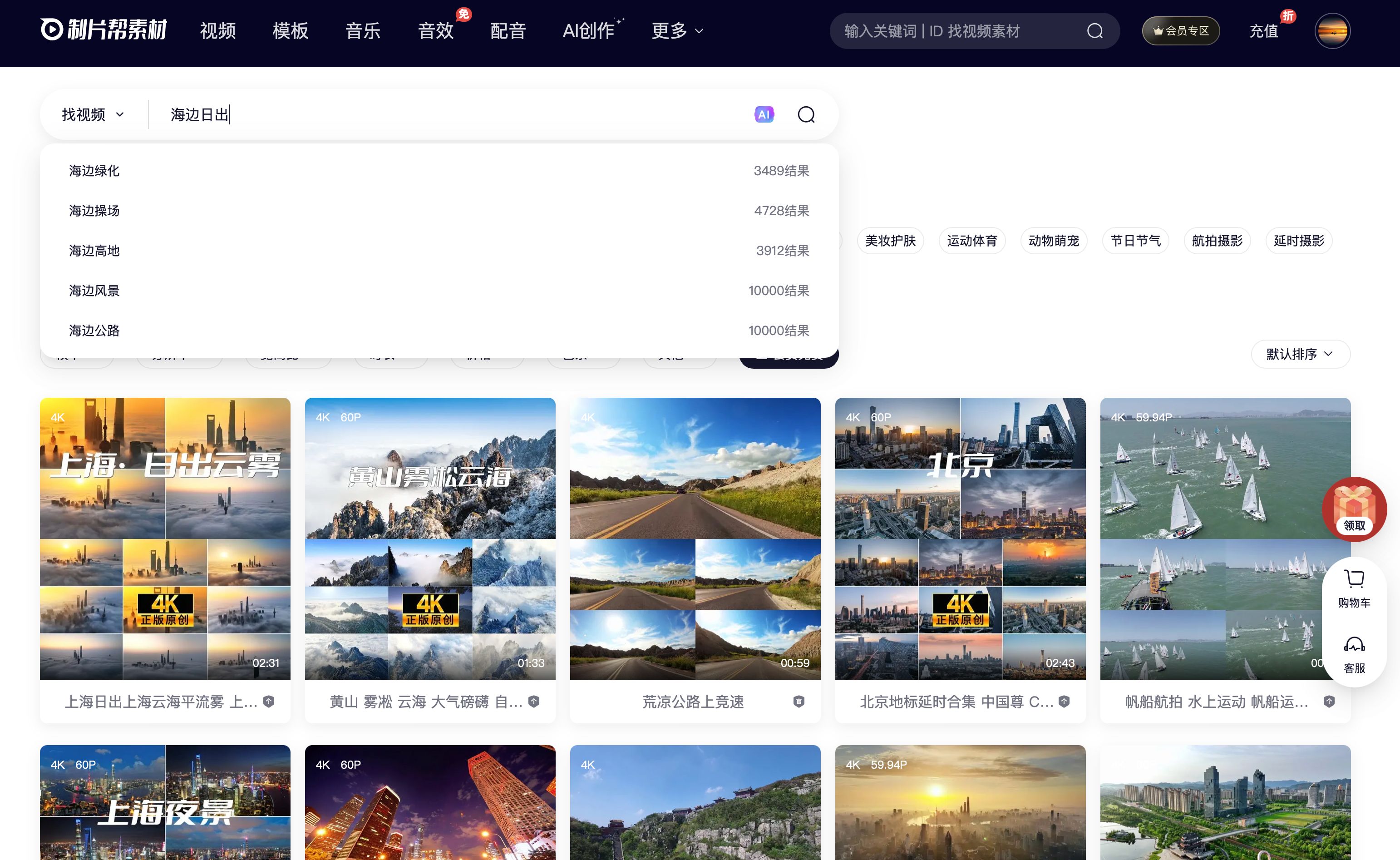Click the 会员专区 button
This screenshot has width=1400, height=860.
(x=1180, y=31)
